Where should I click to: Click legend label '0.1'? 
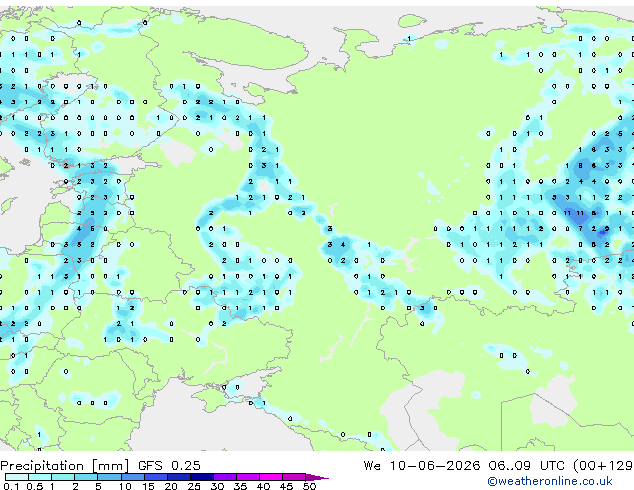[12, 486]
